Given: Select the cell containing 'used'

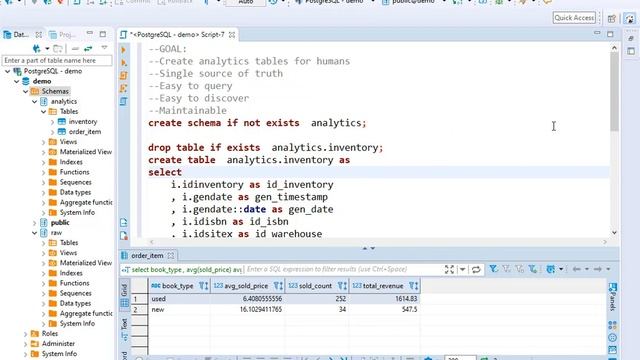Looking at the screenshot, I should click(180, 299).
